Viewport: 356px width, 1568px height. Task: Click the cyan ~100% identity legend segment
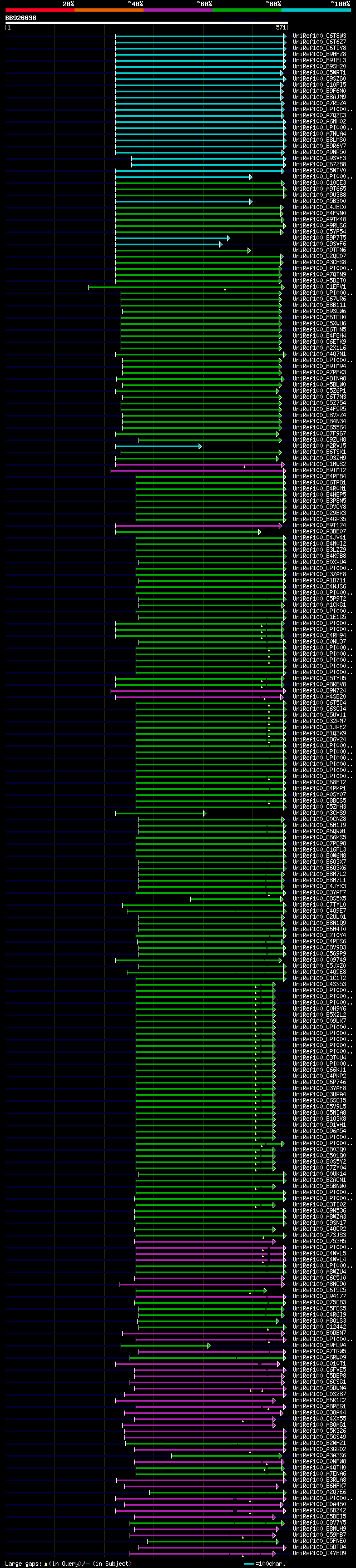pyautogui.click(x=317, y=10)
